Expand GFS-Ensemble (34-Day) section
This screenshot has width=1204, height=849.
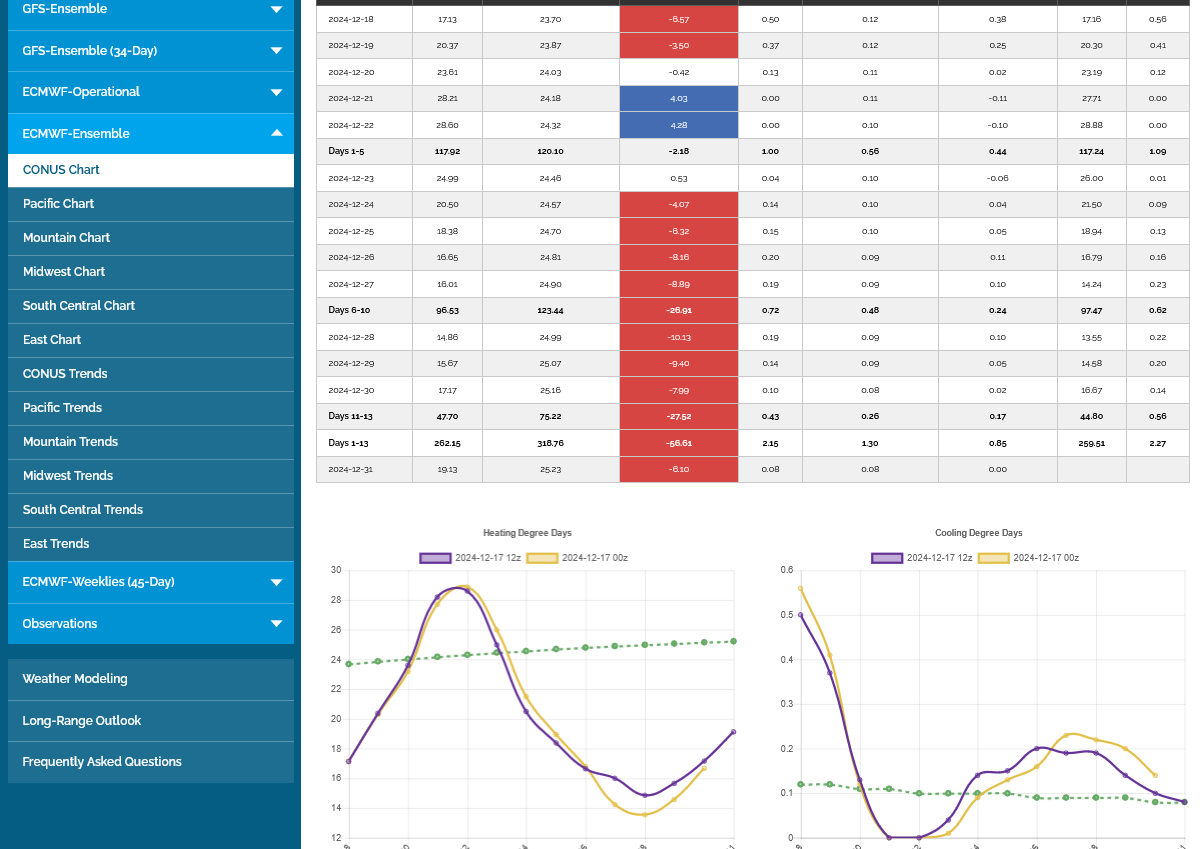pos(276,51)
